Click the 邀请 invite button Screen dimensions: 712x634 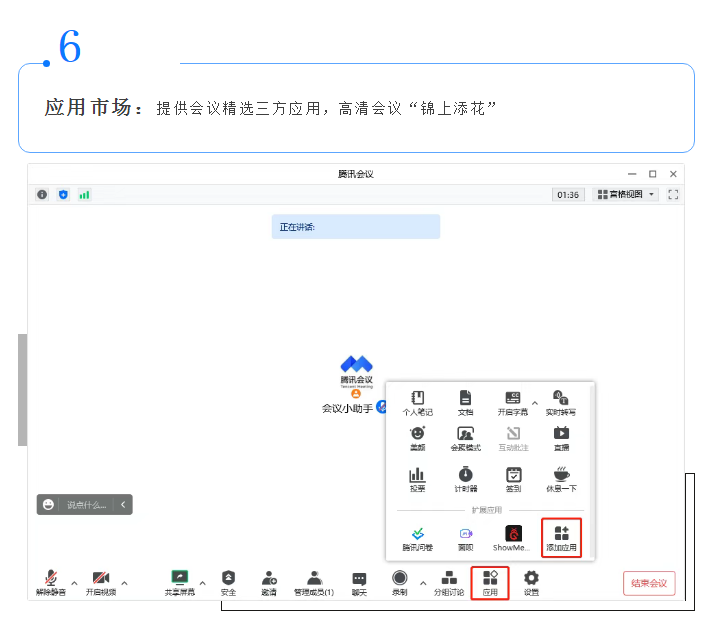[x=269, y=582]
